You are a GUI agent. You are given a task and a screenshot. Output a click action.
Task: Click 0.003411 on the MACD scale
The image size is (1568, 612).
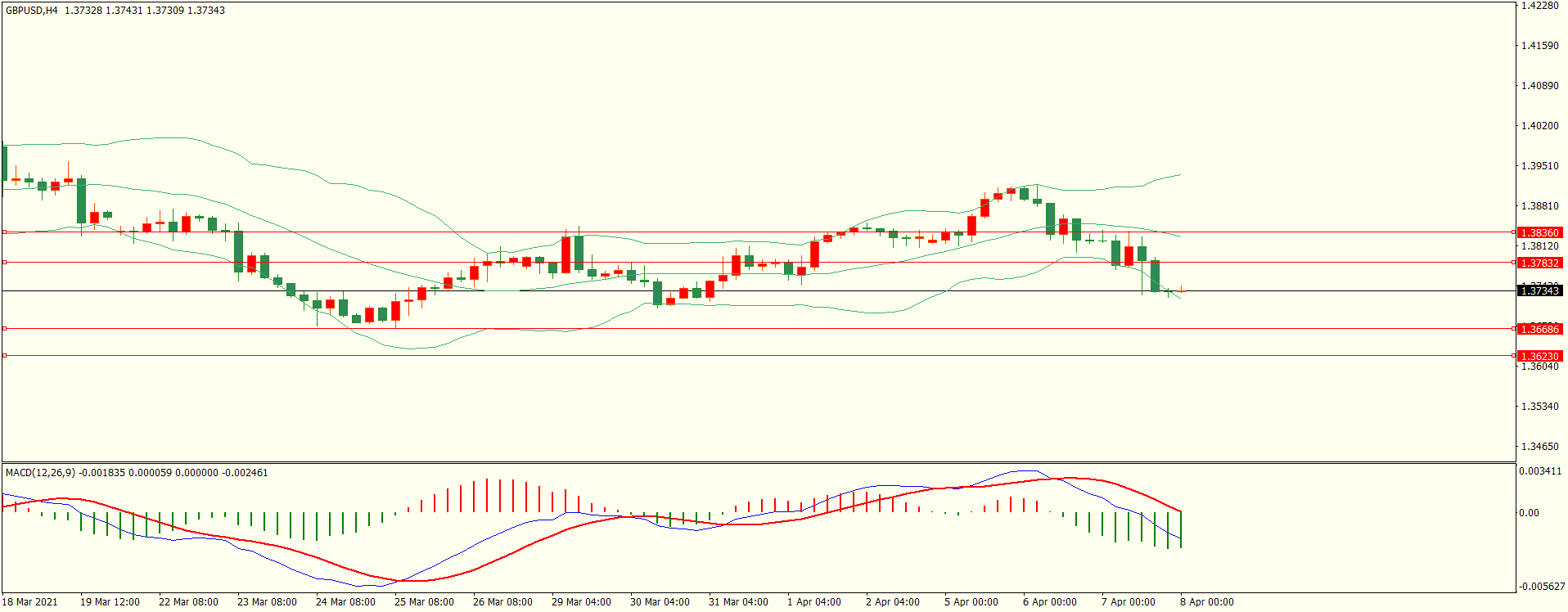pyautogui.click(x=1541, y=472)
